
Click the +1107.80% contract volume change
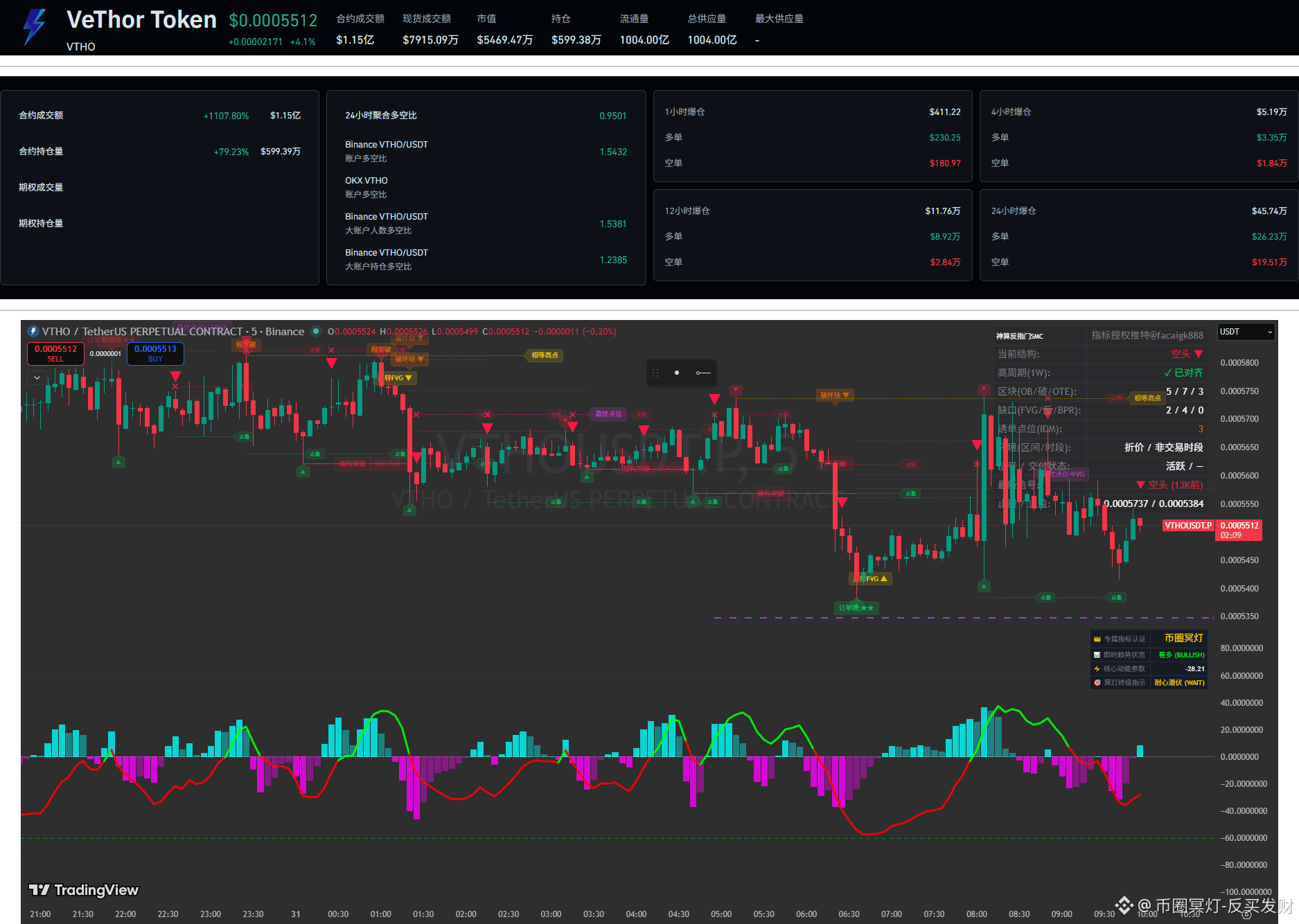226,116
